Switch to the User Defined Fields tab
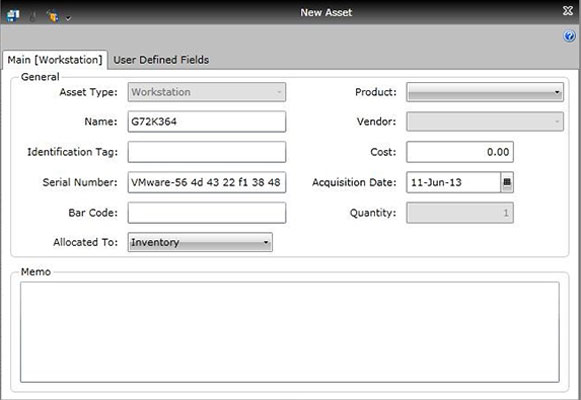 tap(161, 60)
